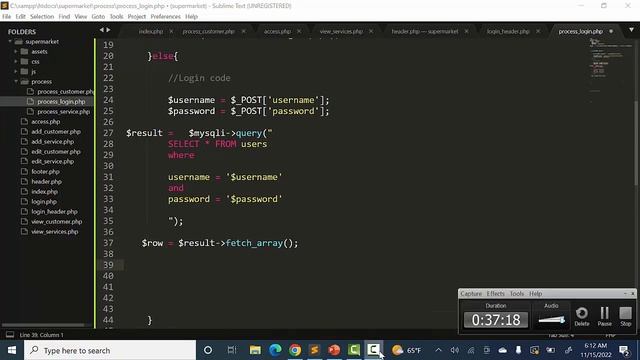Click line number 39 in the gutter

tap(108, 265)
